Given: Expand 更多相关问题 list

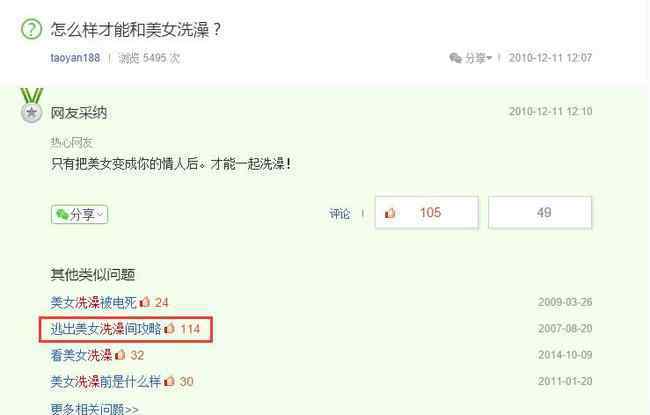Looking at the screenshot, I should (x=95, y=409).
